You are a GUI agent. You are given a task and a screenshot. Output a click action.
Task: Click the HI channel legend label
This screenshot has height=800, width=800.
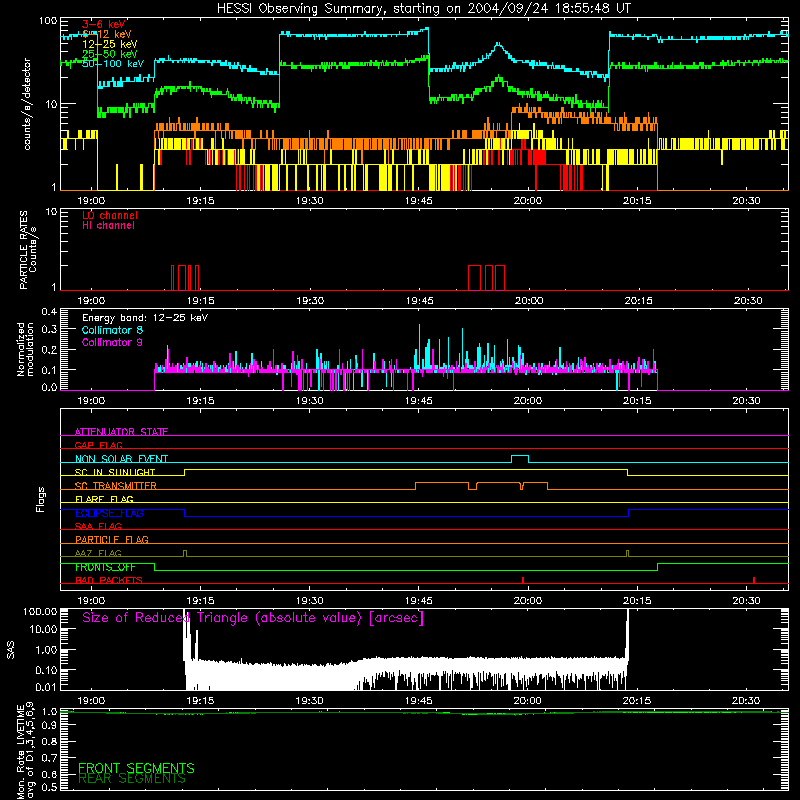[108, 225]
